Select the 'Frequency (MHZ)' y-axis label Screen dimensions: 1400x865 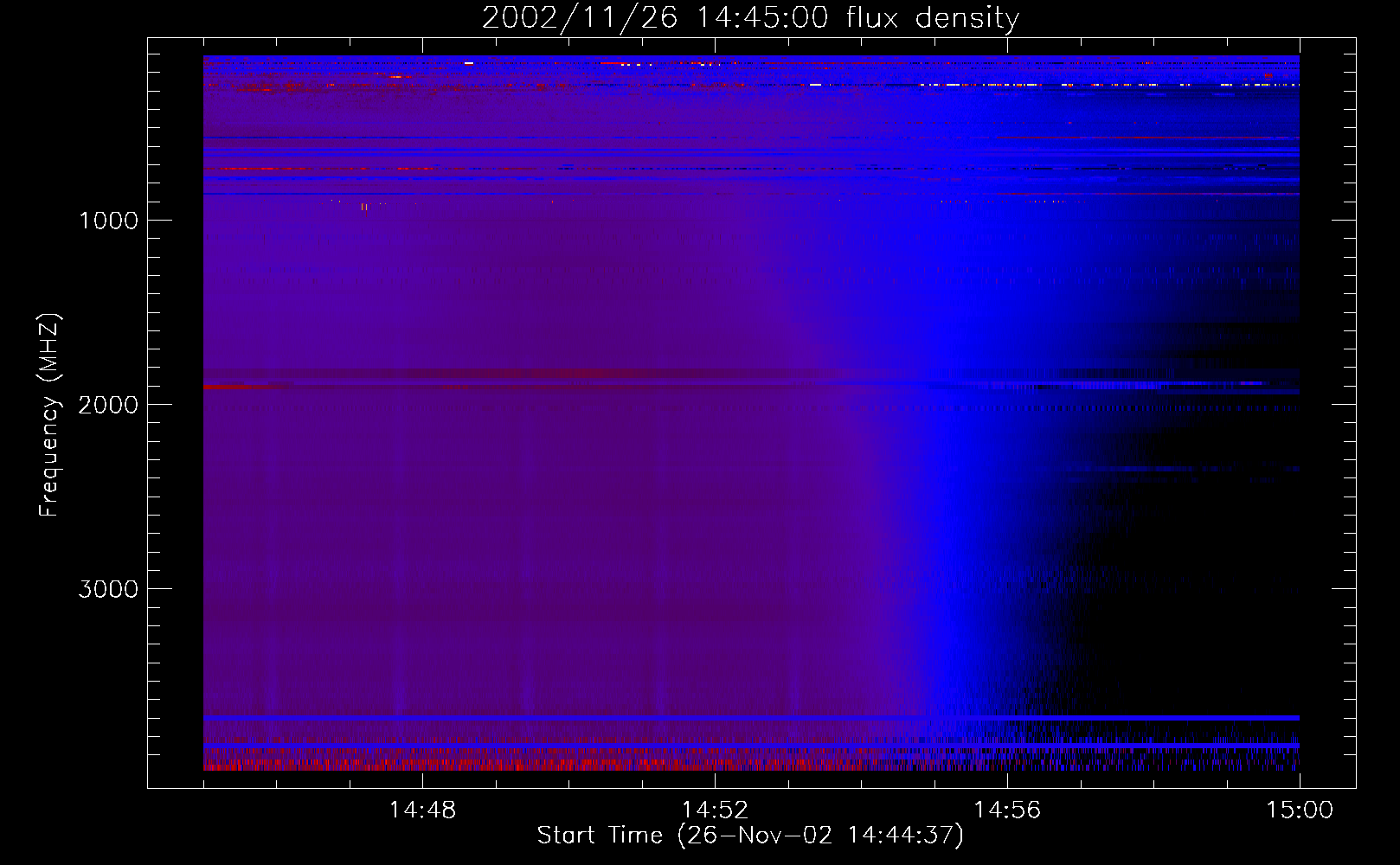(x=50, y=415)
